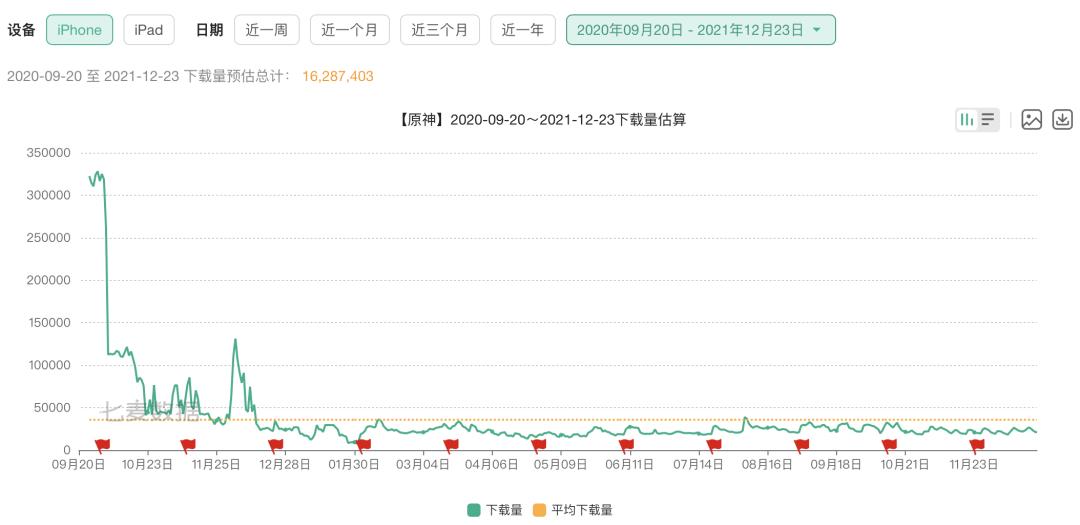Switch to bar chart view icon
This screenshot has height=525, width=1080.
pyautogui.click(x=966, y=120)
